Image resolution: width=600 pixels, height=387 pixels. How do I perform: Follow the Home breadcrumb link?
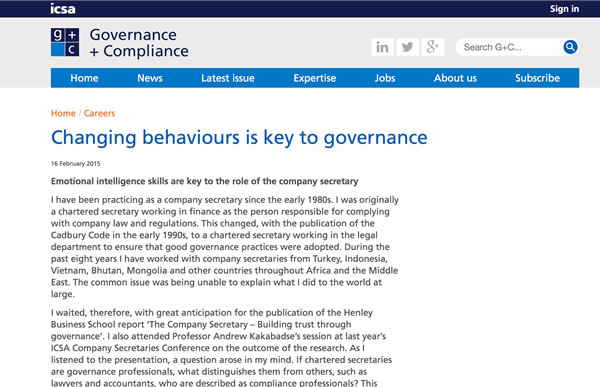click(x=63, y=113)
